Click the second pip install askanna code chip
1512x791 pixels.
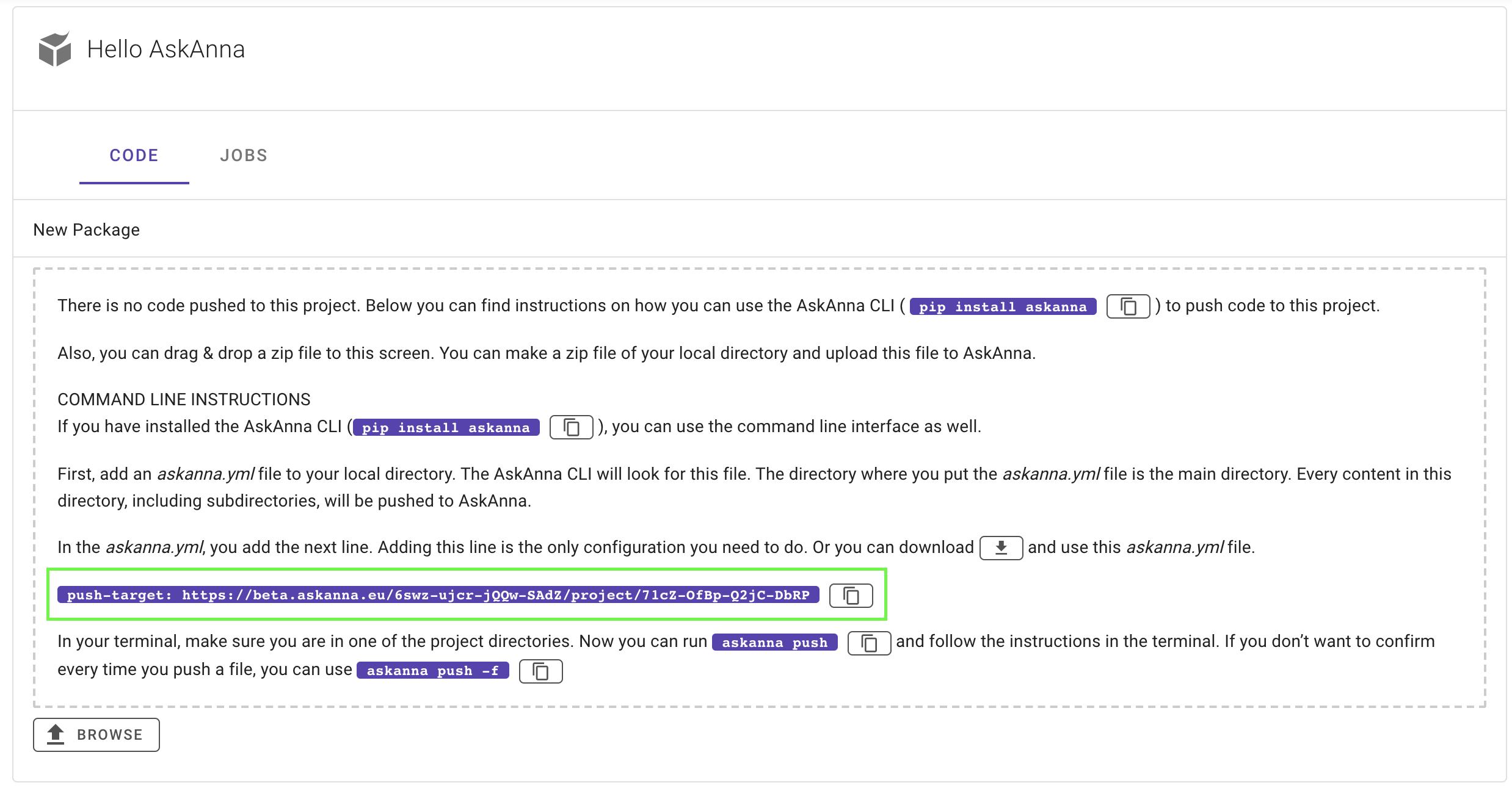click(446, 427)
